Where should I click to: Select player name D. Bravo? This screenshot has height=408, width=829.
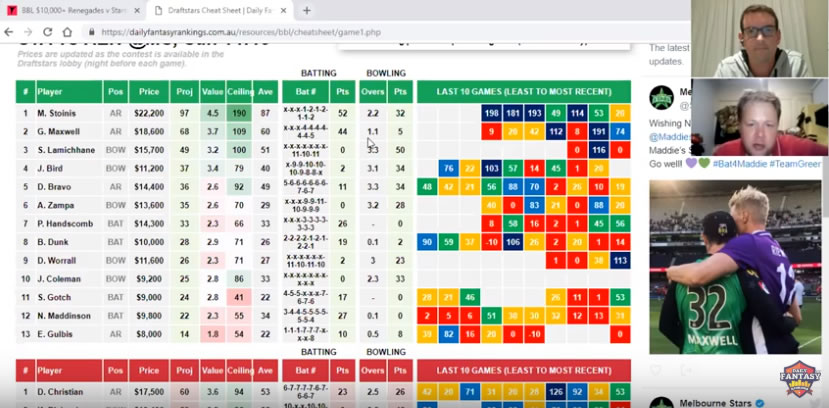click(x=54, y=187)
